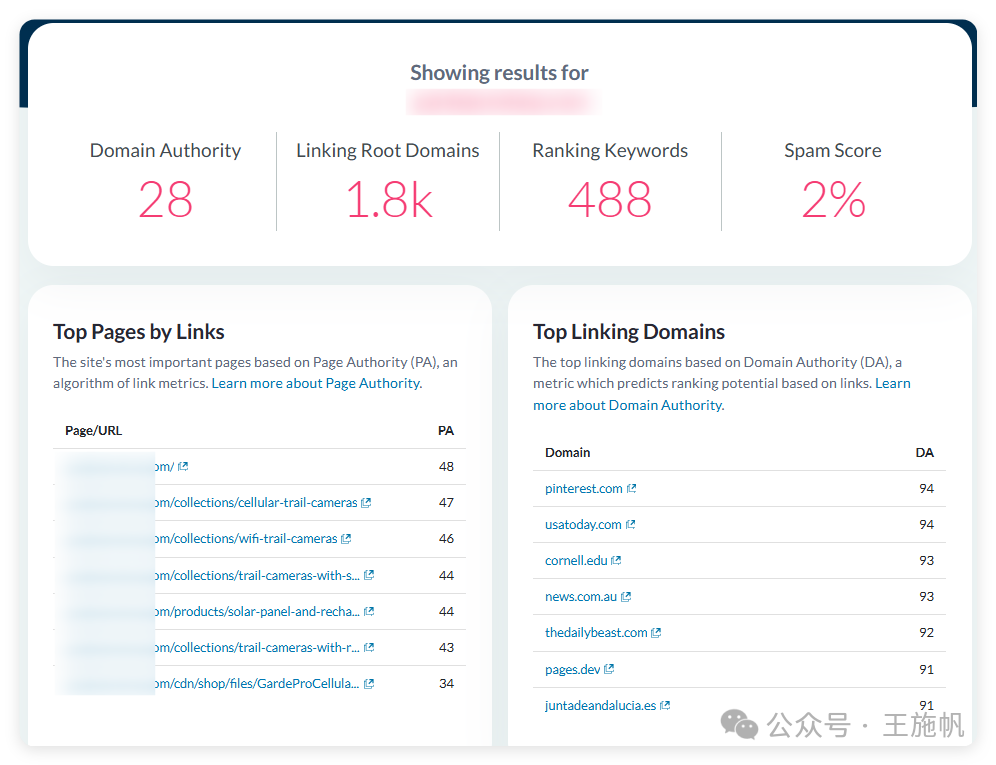Click the PA value 34
996x765 pixels.
click(x=447, y=684)
